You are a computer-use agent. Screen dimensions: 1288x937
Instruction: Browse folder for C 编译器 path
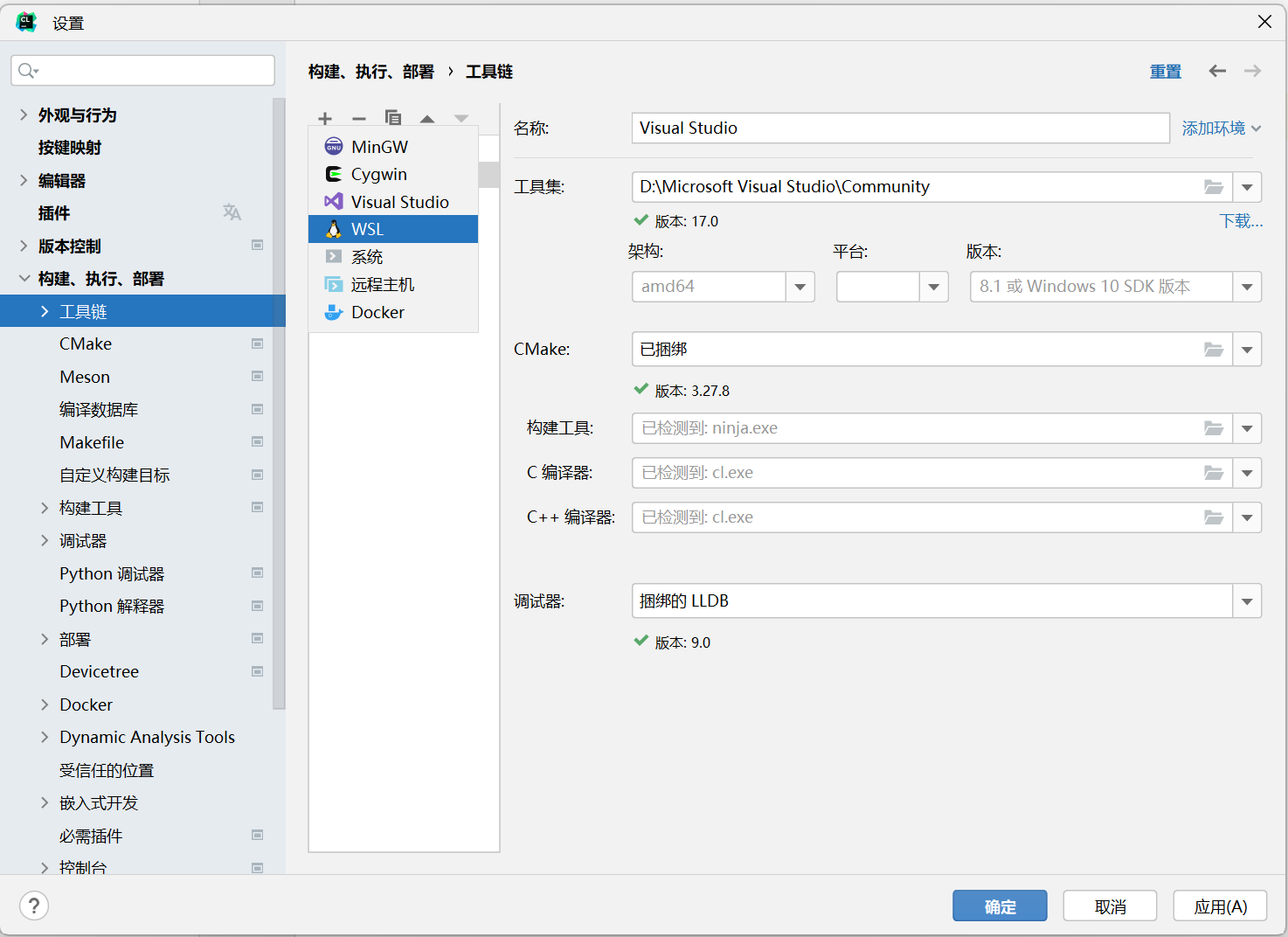pyautogui.click(x=1214, y=473)
